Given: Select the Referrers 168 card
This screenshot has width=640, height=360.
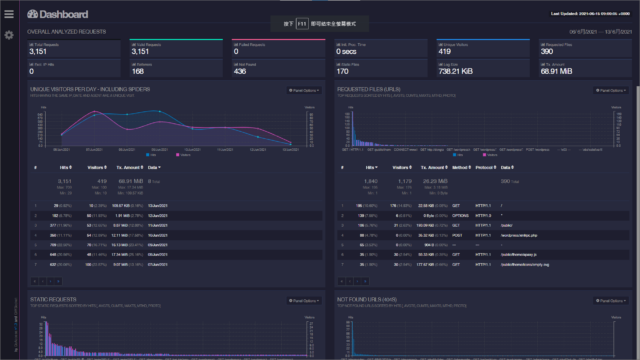Looking at the screenshot, I should coord(176,68).
